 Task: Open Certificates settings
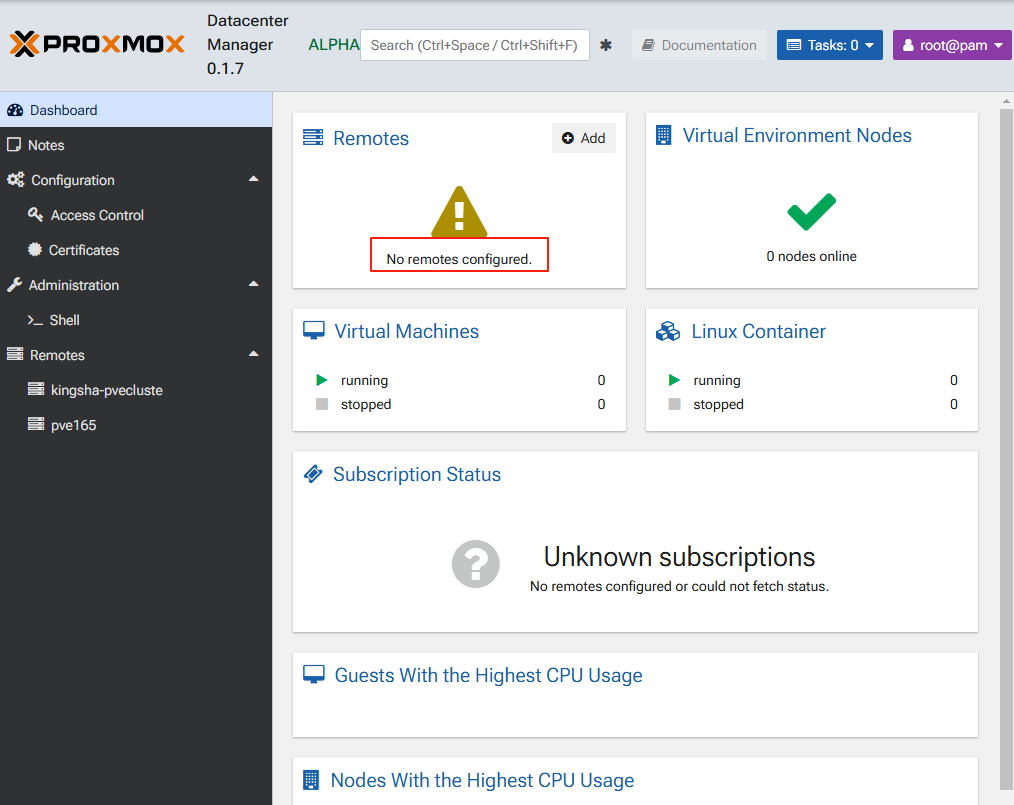(x=136, y=250)
